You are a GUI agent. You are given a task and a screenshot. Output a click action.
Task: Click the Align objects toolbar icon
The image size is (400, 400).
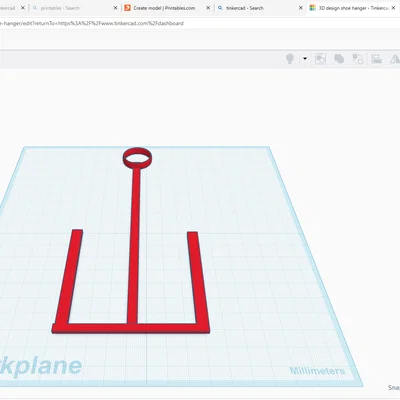coord(376,59)
